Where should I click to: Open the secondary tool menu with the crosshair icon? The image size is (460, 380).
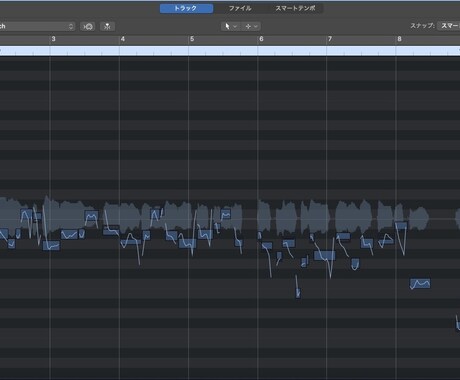pyautogui.click(x=251, y=26)
